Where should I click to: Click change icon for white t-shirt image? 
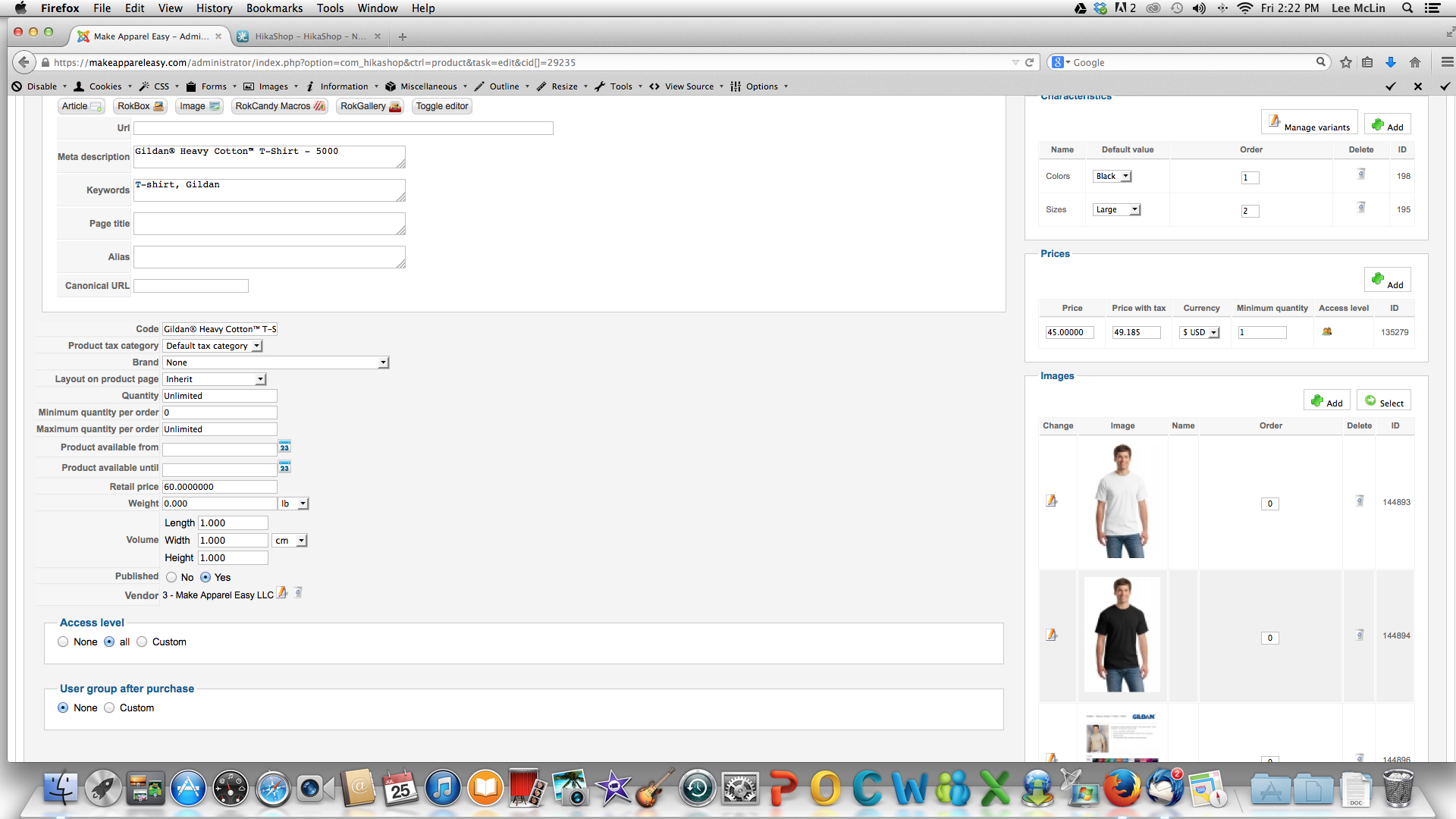(1052, 500)
